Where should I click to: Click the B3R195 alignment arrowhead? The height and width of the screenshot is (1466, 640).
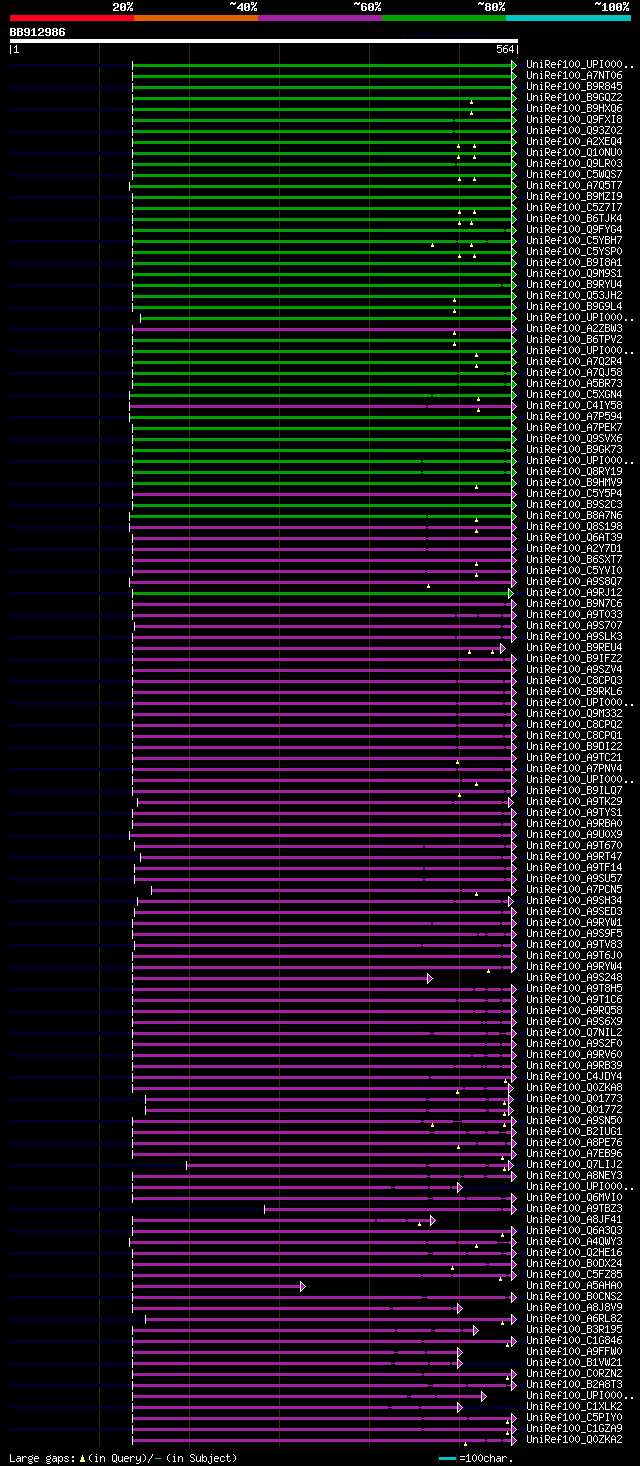pos(476,1330)
